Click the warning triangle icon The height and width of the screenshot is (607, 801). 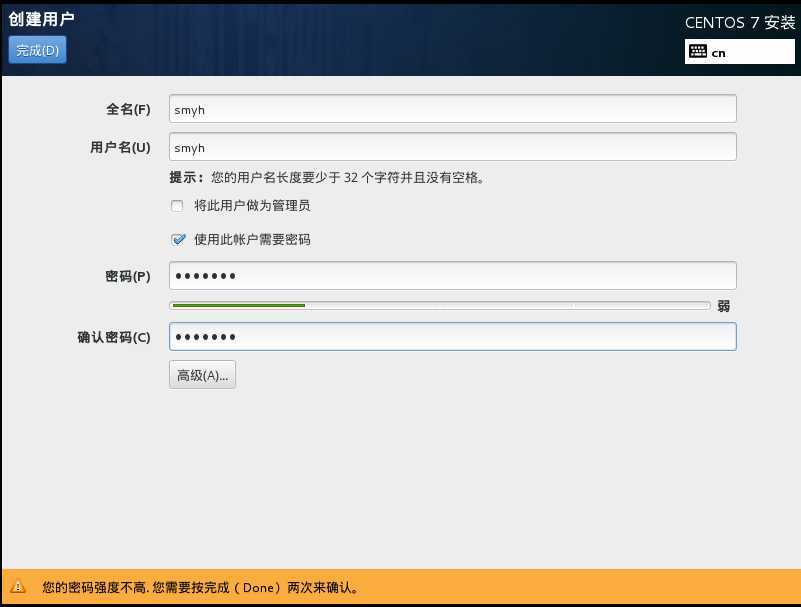17,587
